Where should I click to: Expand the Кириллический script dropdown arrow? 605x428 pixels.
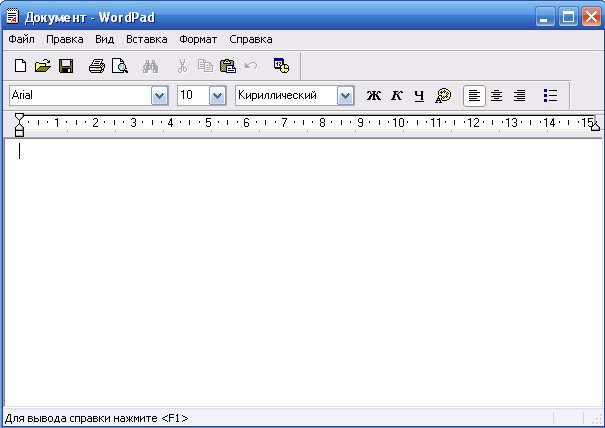[x=345, y=95]
